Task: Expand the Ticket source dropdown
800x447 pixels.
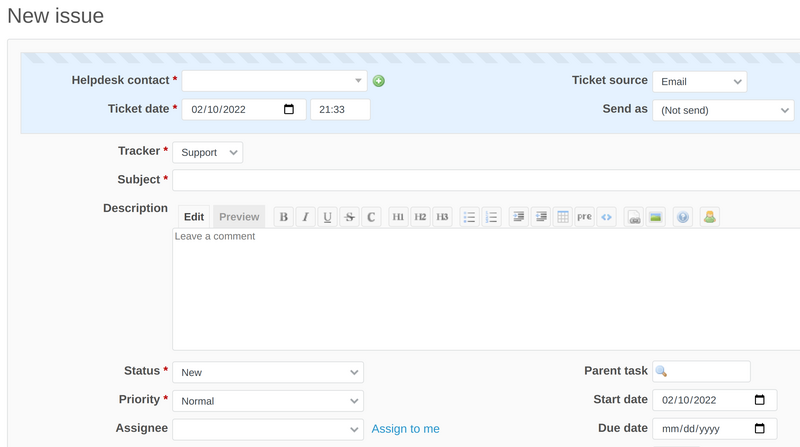Action: click(699, 82)
